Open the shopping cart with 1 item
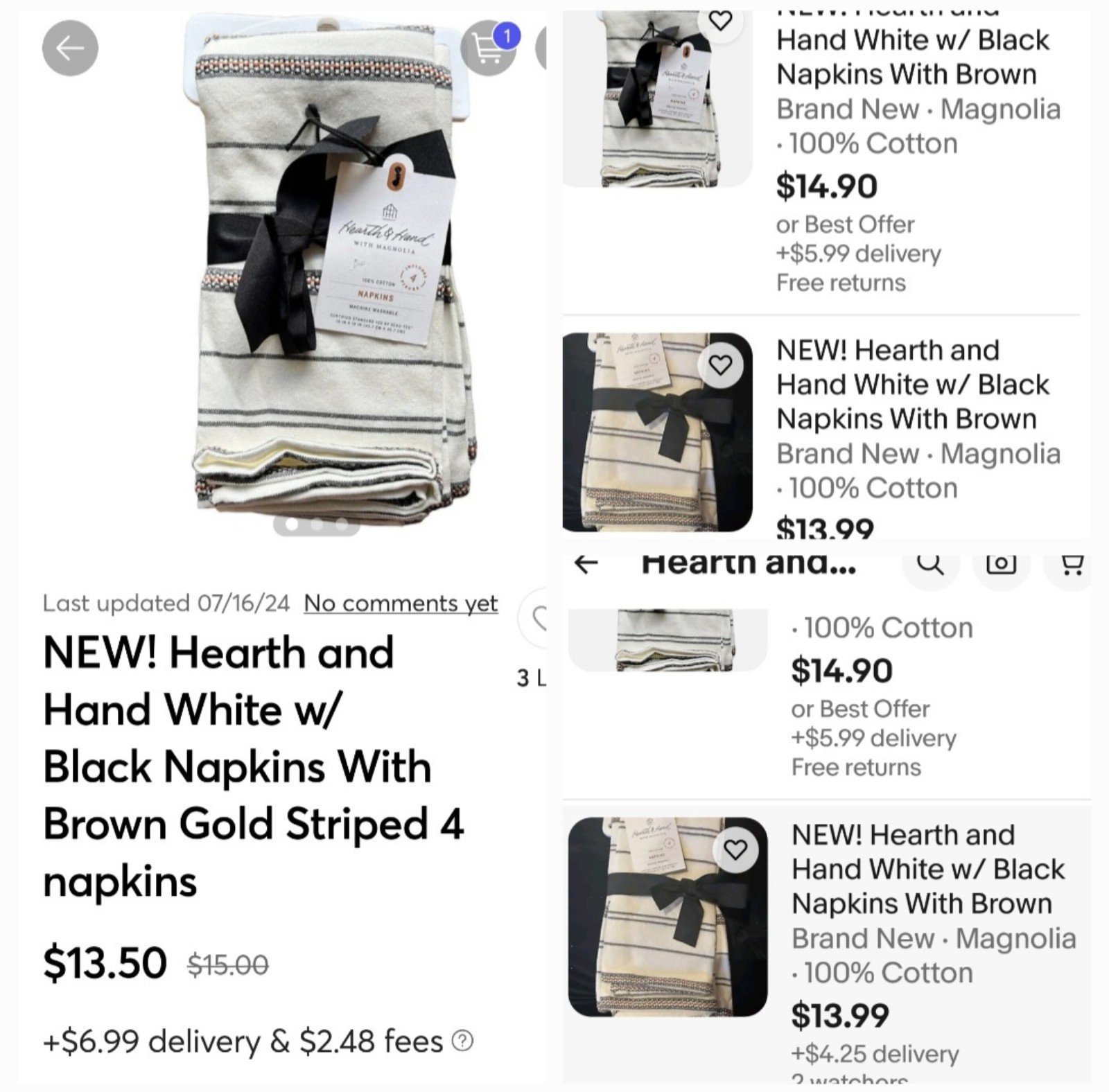This screenshot has width=1109, height=1092. click(x=489, y=47)
